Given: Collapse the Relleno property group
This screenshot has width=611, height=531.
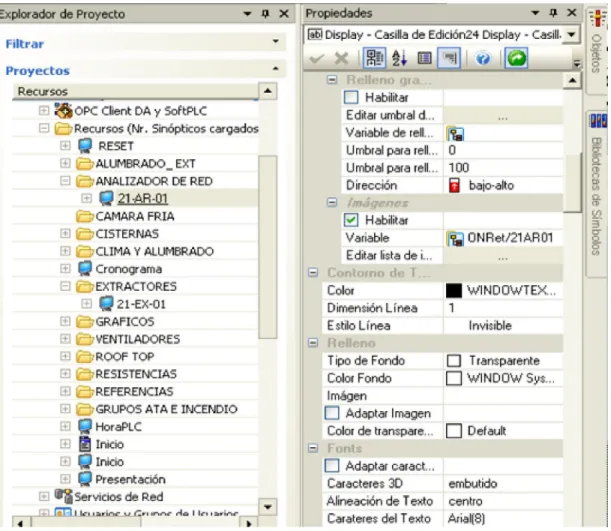Looking at the screenshot, I should (x=313, y=342).
